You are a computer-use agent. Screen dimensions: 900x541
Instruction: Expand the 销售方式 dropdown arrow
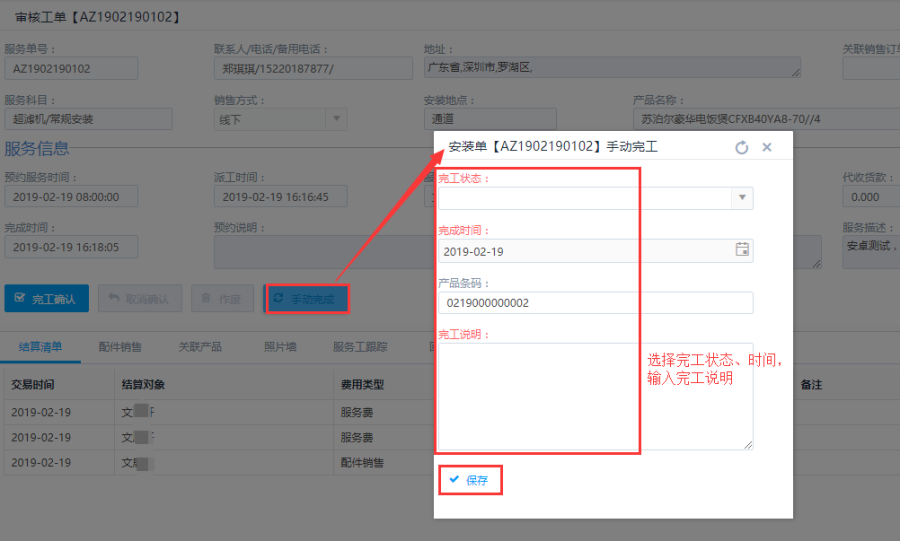(x=336, y=119)
